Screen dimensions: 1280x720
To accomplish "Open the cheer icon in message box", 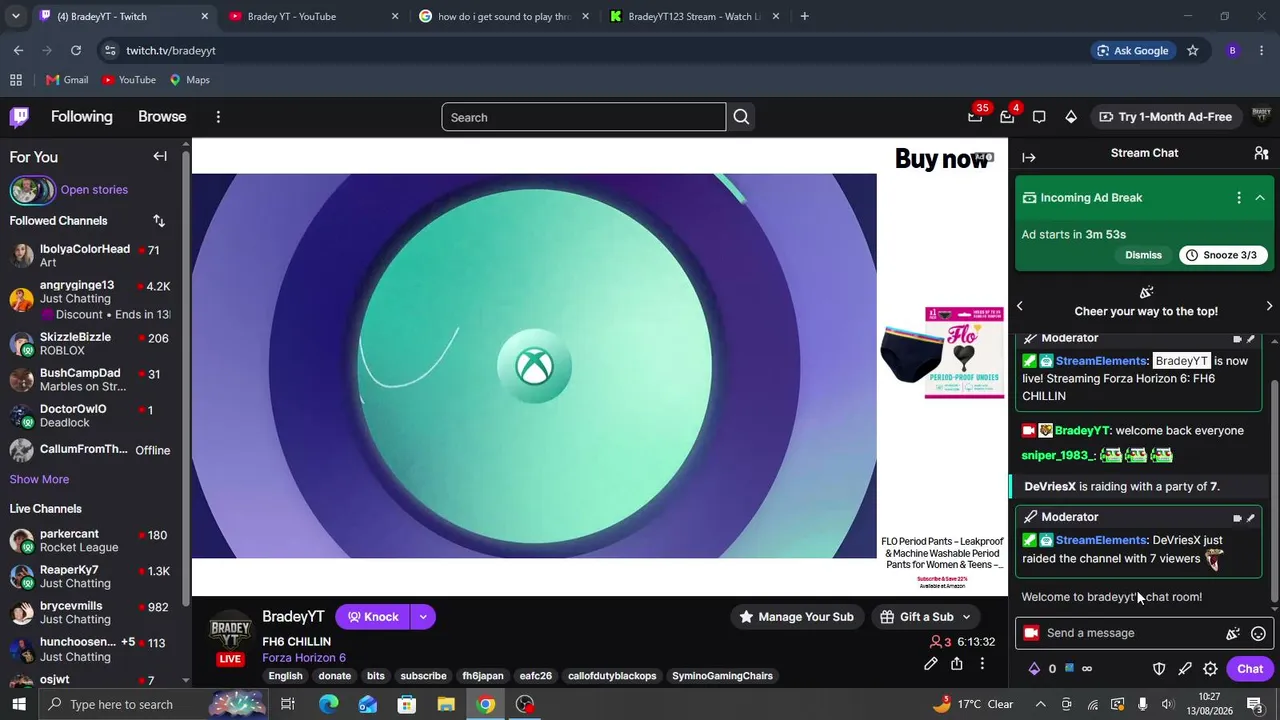I will (1233, 633).
